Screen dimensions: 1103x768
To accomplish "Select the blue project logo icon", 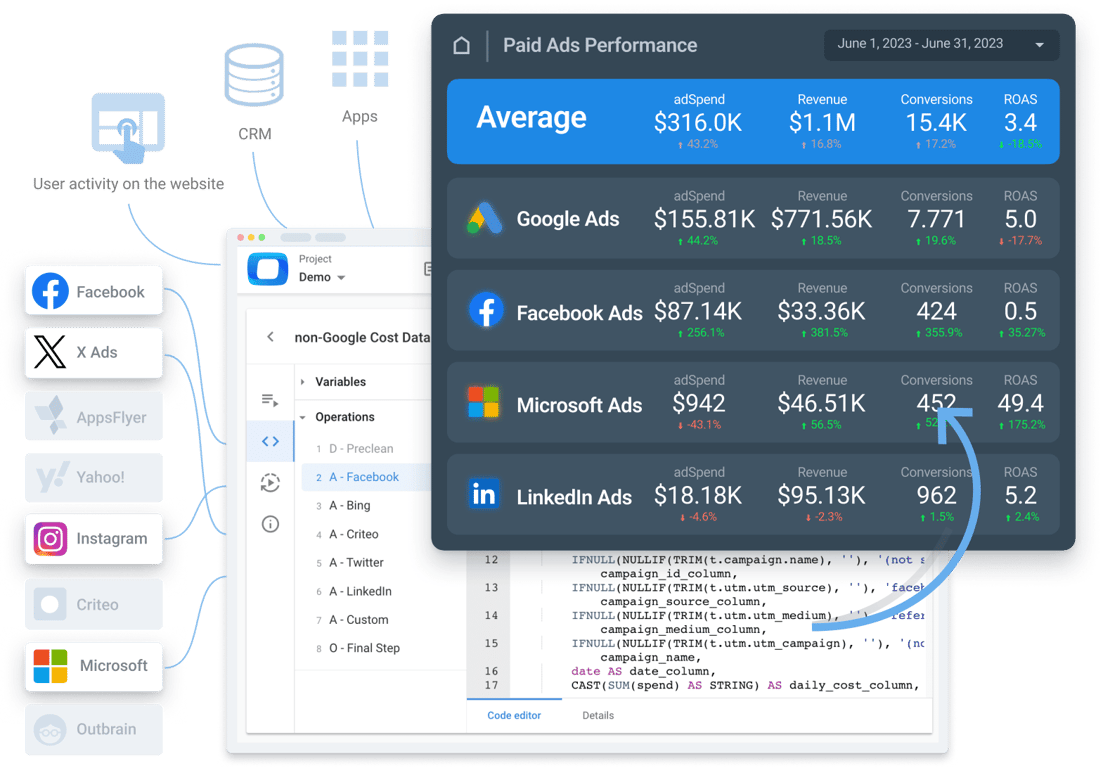I will [x=268, y=269].
